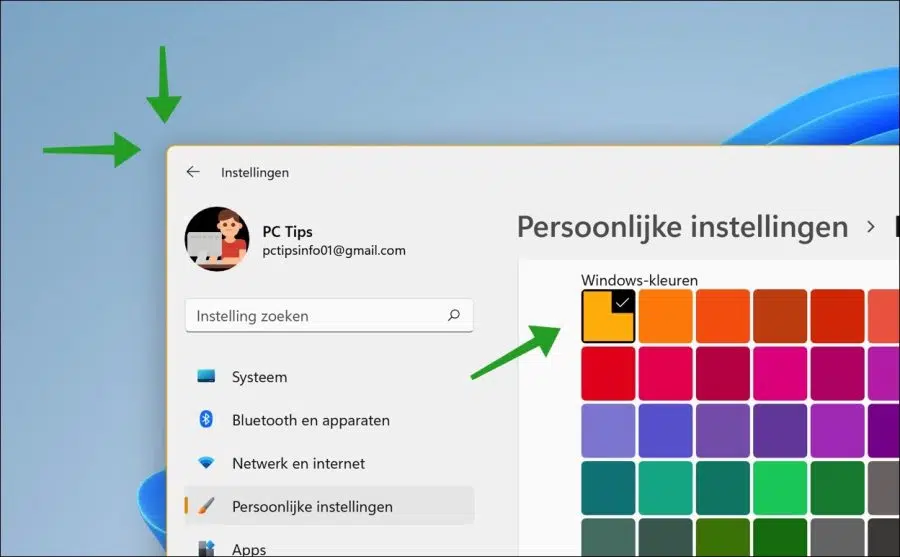
Task: Focus the Instelling zoeken search field
Action: tap(329, 315)
